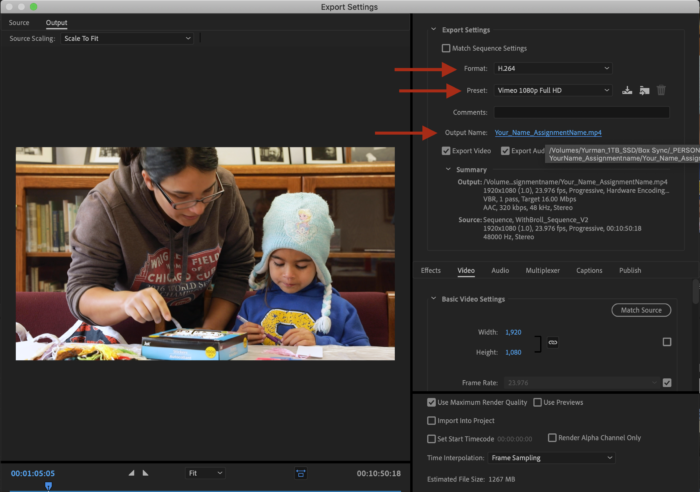
Task: Click the blue playhead on the timeline
Action: [x=47, y=486]
